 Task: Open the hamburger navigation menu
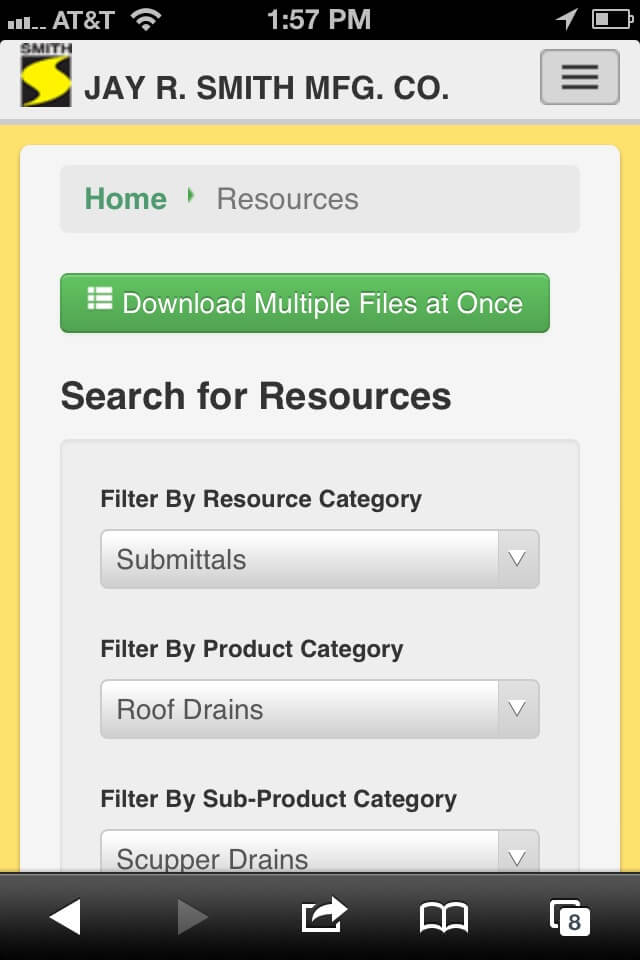coord(579,76)
